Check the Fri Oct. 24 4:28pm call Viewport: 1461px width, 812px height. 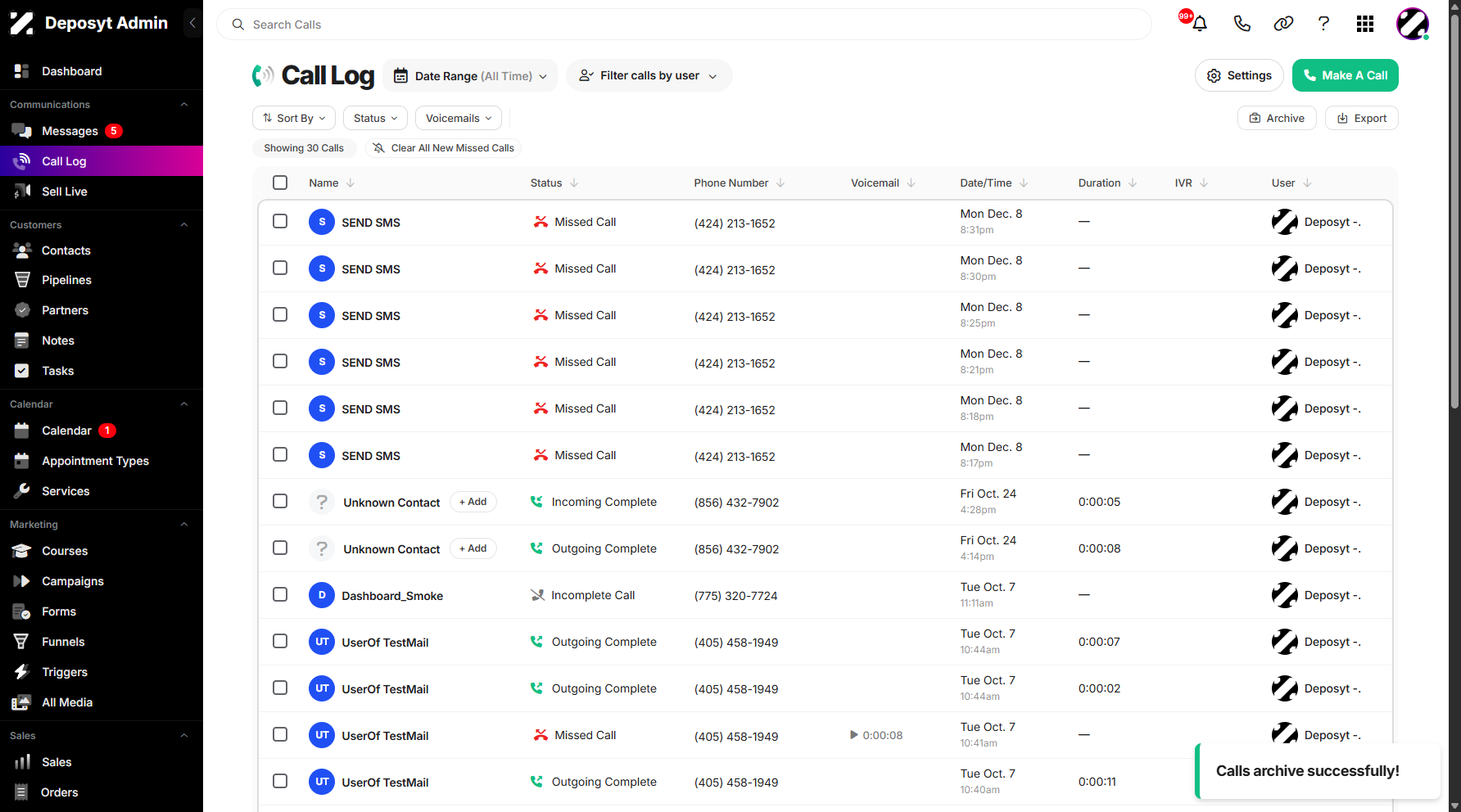[x=280, y=501]
